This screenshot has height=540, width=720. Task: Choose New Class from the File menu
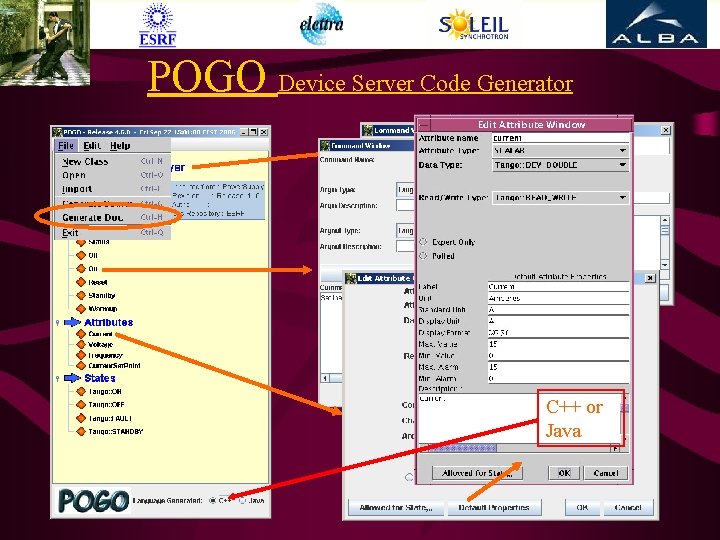tap(112, 162)
